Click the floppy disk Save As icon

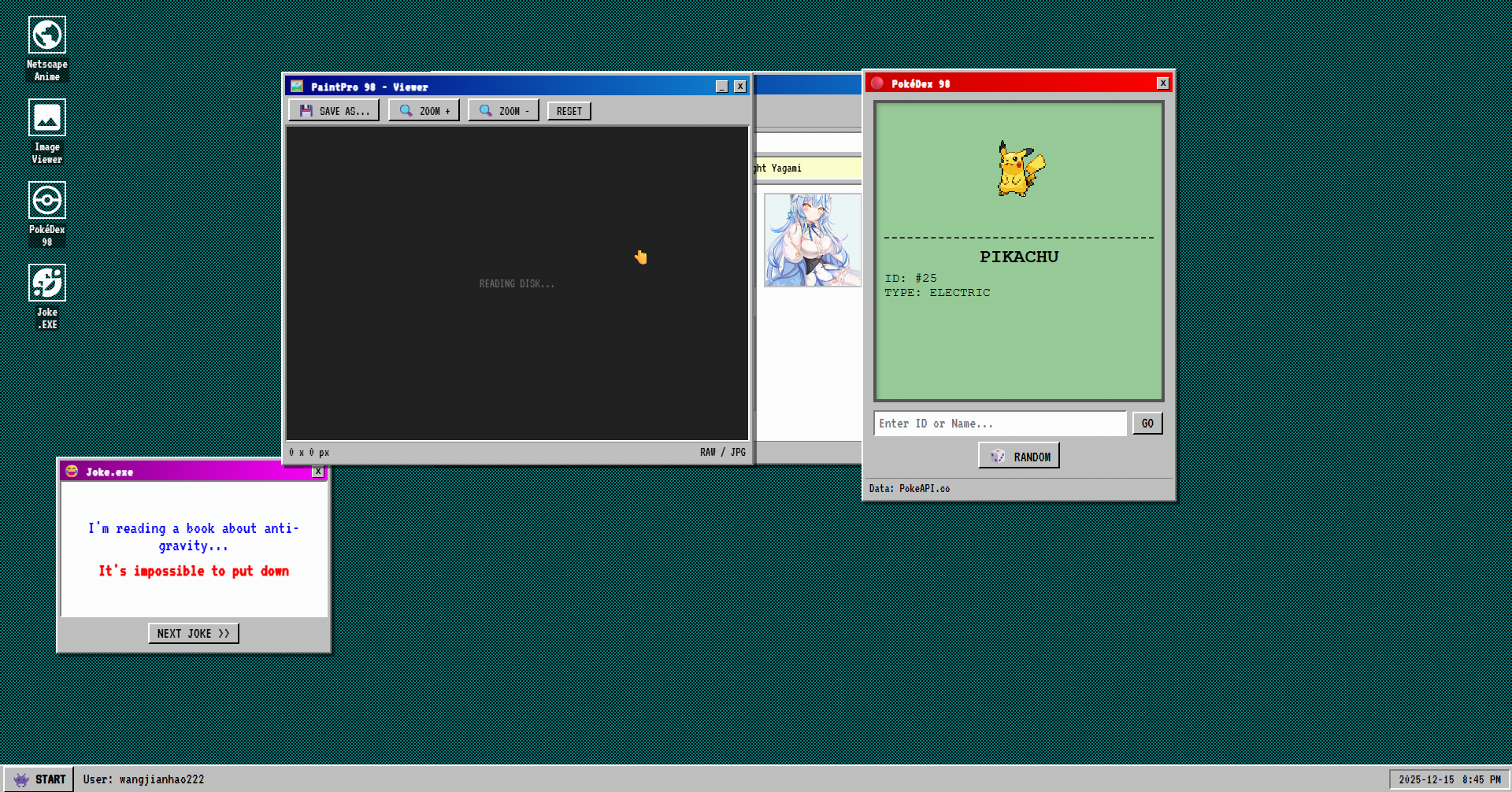click(306, 110)
